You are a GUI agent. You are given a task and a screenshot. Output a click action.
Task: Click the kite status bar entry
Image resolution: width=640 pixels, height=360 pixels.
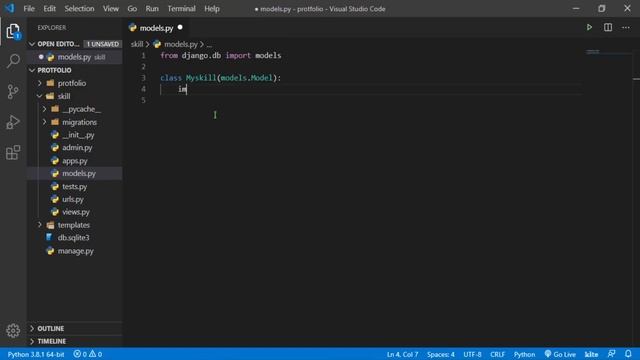coord(591,354)
